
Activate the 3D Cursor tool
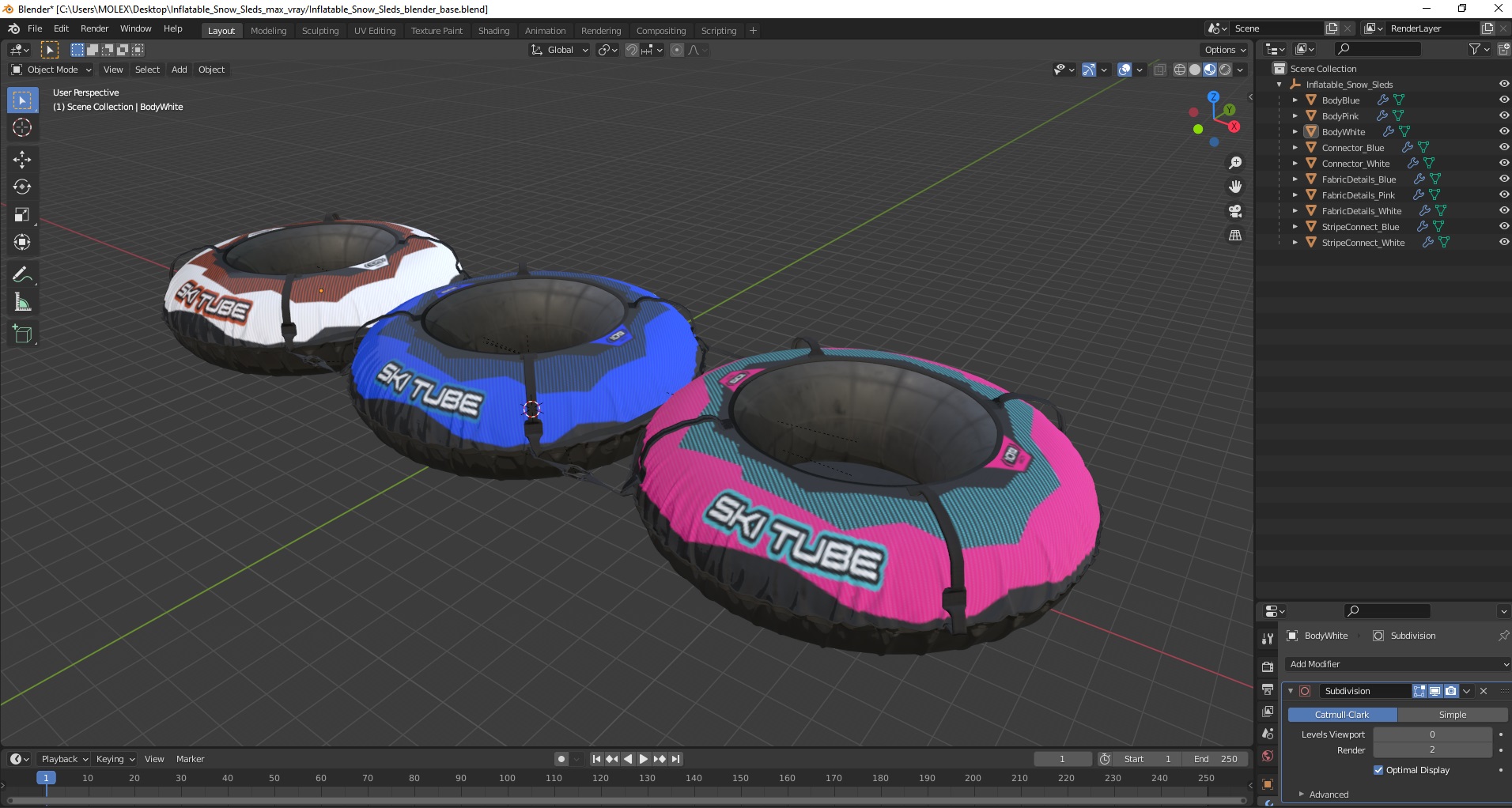[22, 127]
